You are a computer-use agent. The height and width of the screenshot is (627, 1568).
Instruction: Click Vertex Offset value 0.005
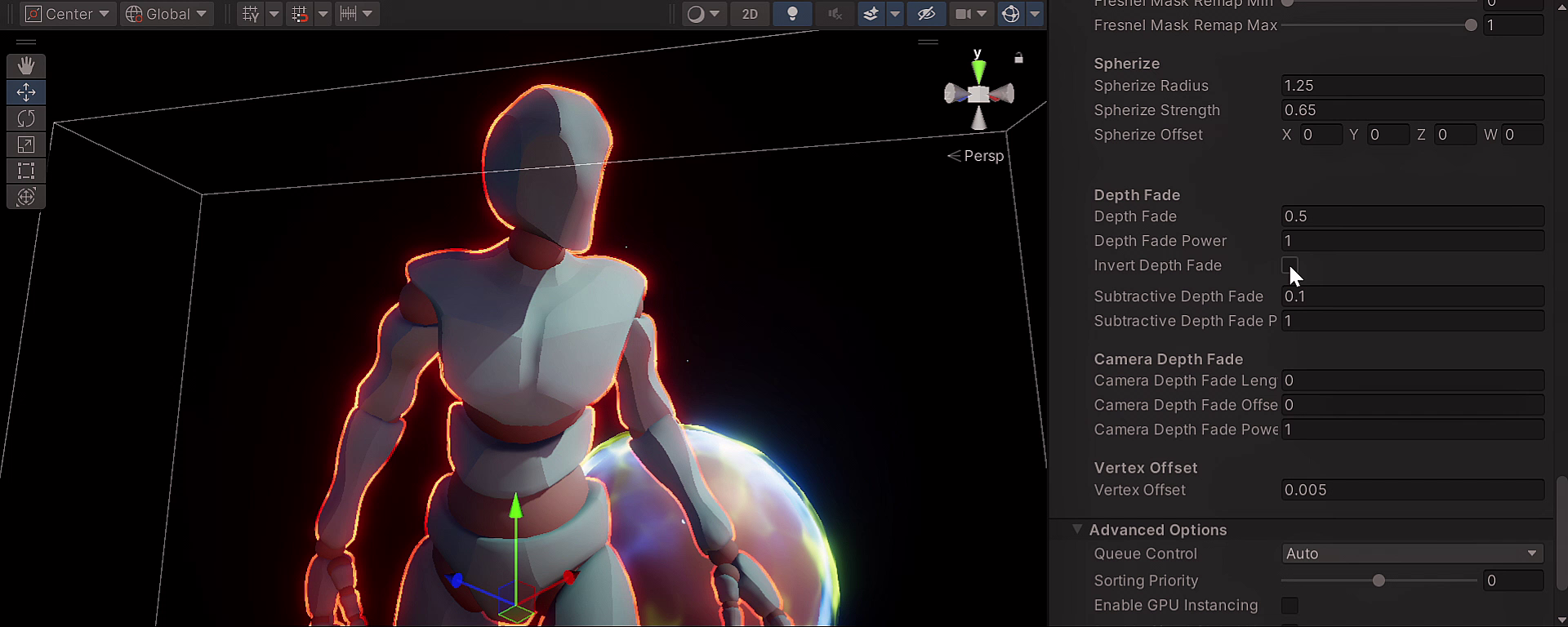(x=1412, y=490)
